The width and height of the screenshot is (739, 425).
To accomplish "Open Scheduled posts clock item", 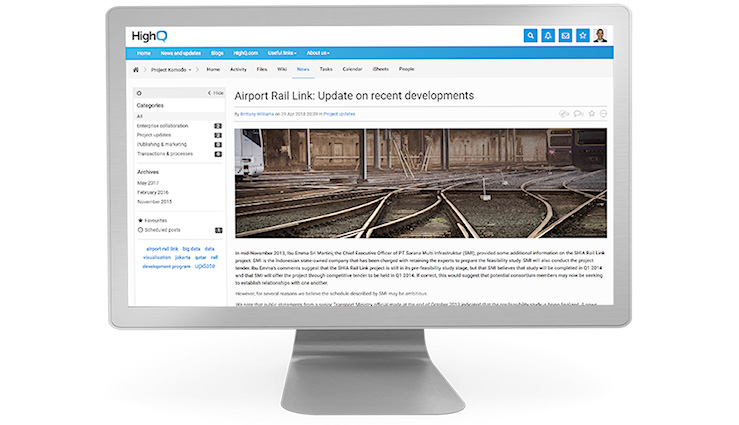I will click(x=159, y=230).
